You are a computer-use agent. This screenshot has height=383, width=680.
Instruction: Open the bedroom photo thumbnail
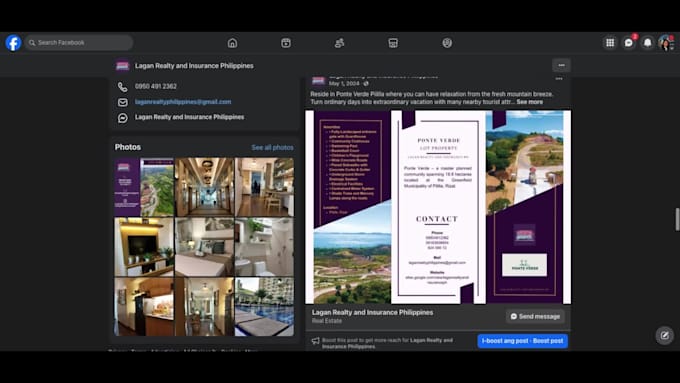pyautogui.click(x=204, y=247)
